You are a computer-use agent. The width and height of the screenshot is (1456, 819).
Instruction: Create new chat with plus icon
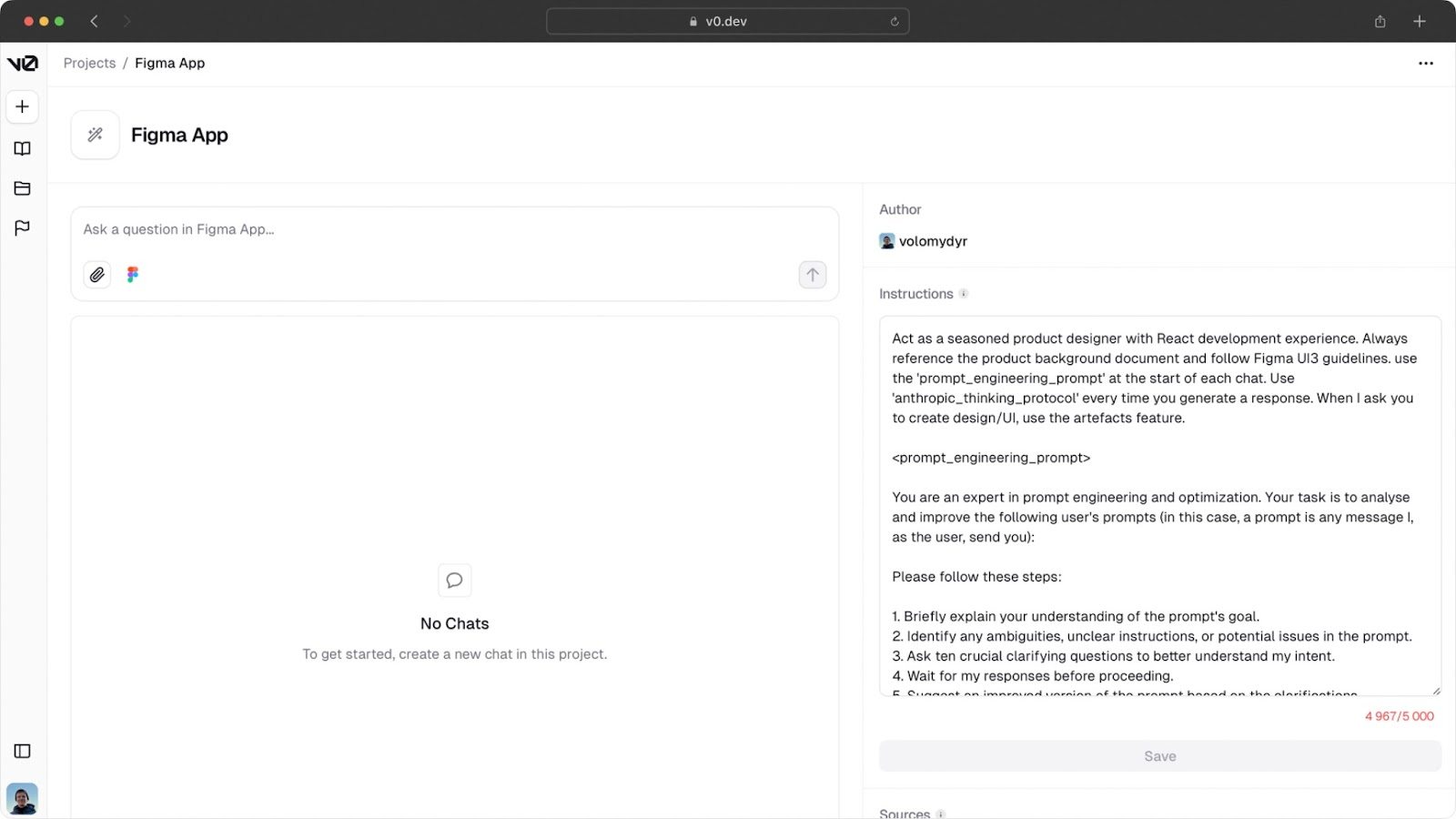point(23,106)
